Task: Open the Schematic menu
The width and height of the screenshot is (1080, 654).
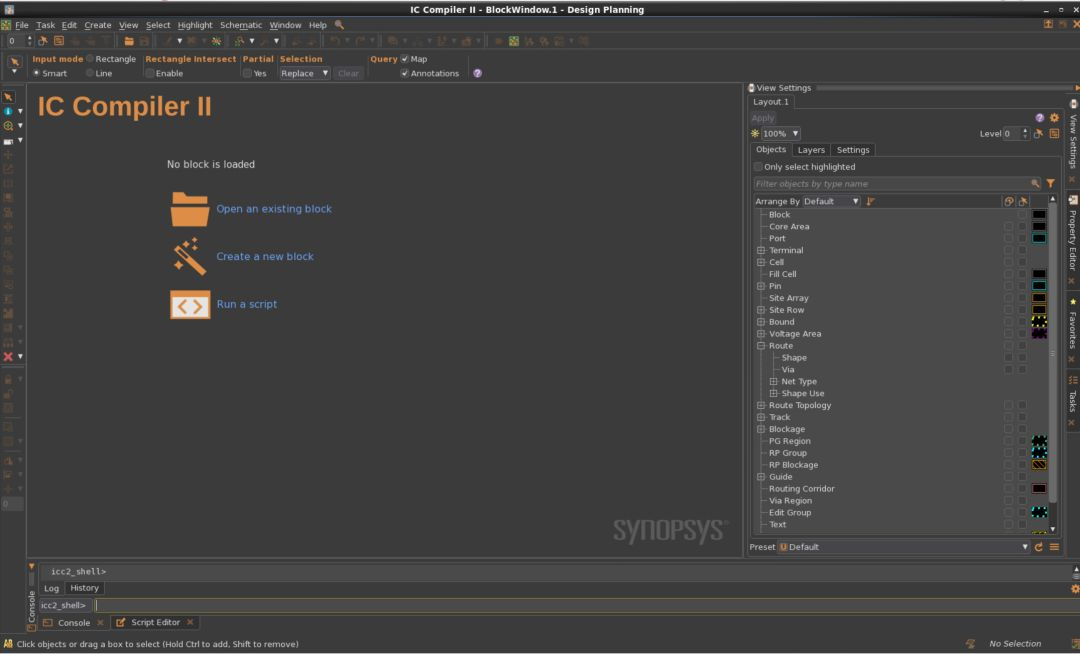Action: (x=241, y=25)
